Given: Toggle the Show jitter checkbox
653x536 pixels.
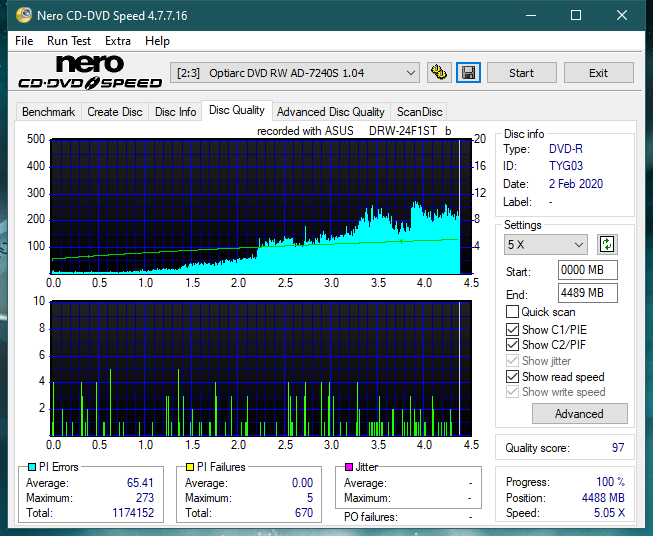Looking at the screenshot, I should click(x=512, y=361).
